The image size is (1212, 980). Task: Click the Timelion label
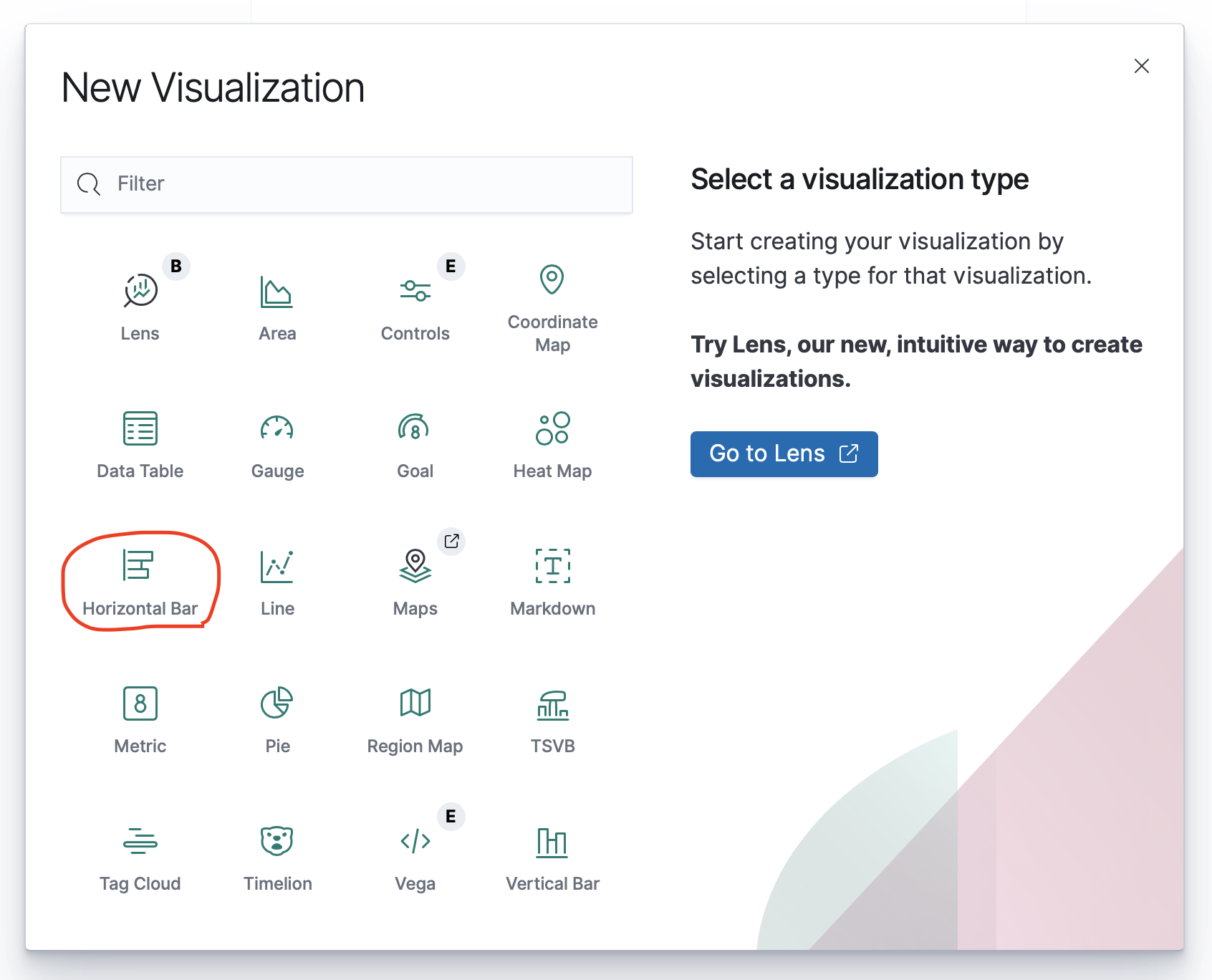click(278, 883)
